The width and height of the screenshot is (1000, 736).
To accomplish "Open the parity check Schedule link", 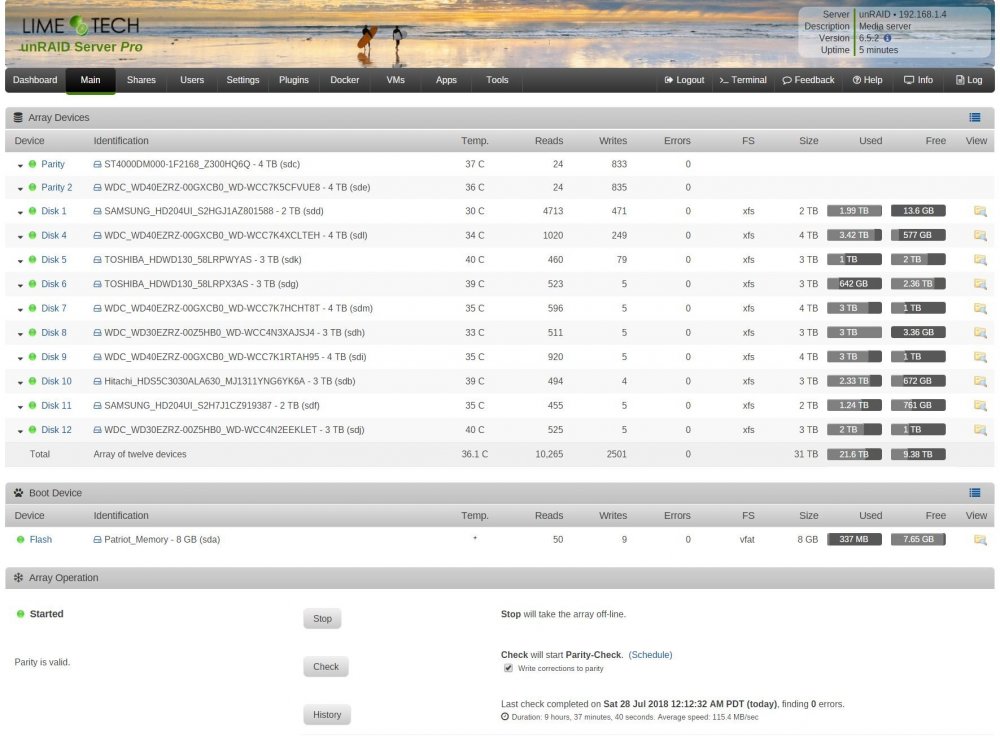I will [650, 655].
